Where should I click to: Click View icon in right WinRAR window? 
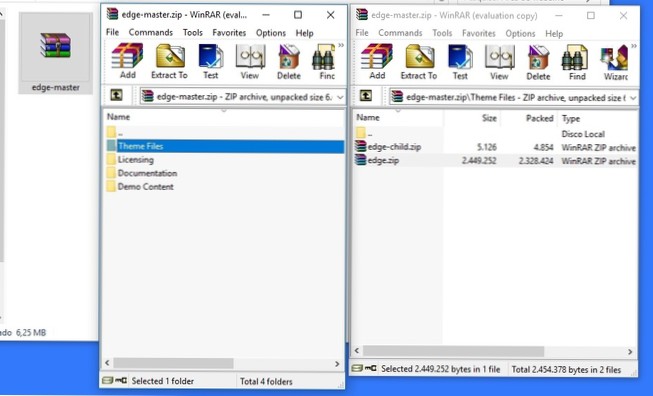click(499, 61)
